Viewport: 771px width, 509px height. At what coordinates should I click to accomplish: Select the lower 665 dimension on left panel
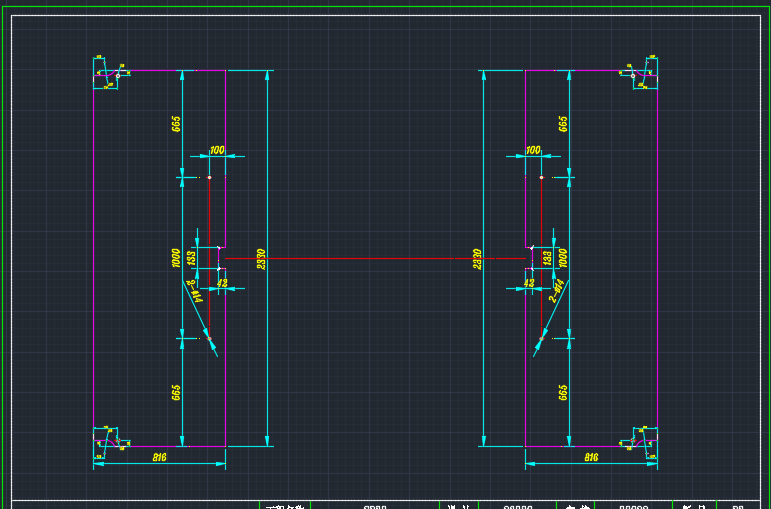(176, 392)
